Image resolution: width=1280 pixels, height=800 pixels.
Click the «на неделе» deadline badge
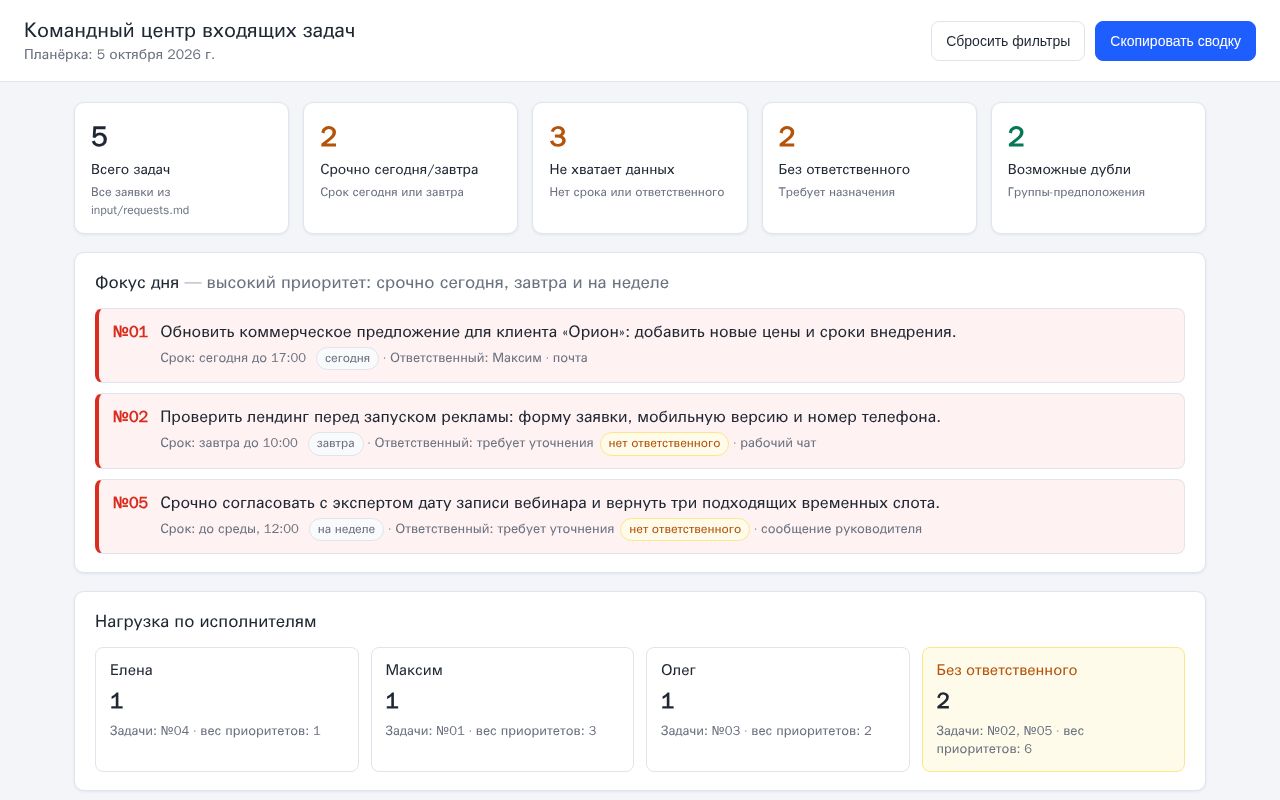click(x=346, y=529)
